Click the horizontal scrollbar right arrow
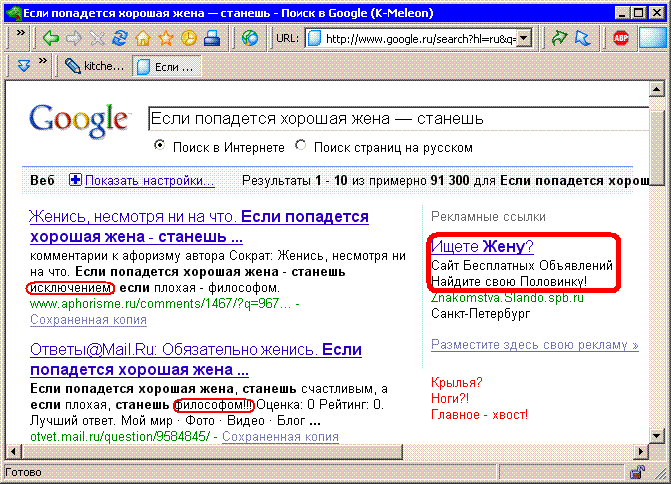Image resolution: width=671 pixels, height=484 pixels. pos(641,451)
